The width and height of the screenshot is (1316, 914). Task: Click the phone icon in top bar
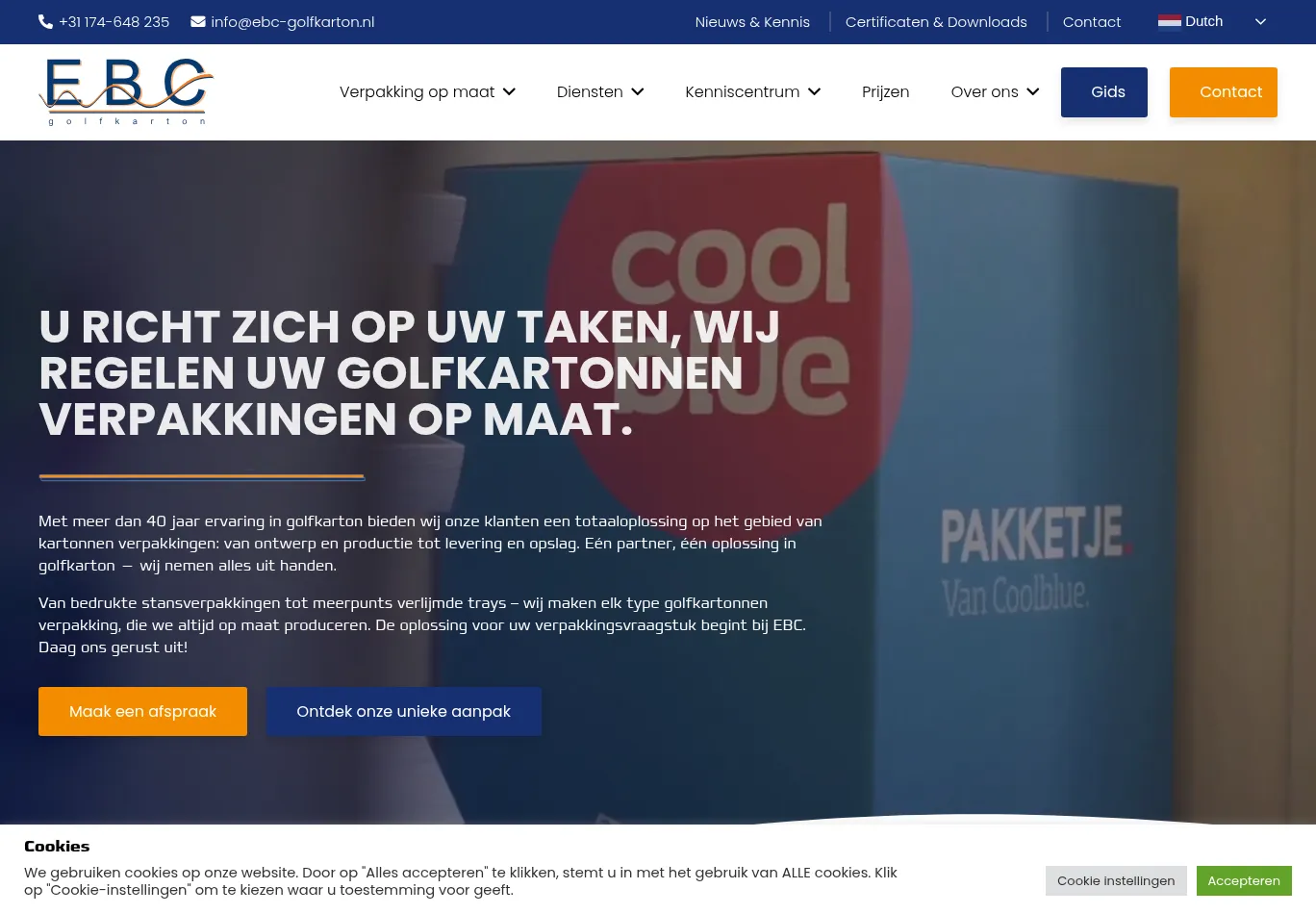(45, 21)
